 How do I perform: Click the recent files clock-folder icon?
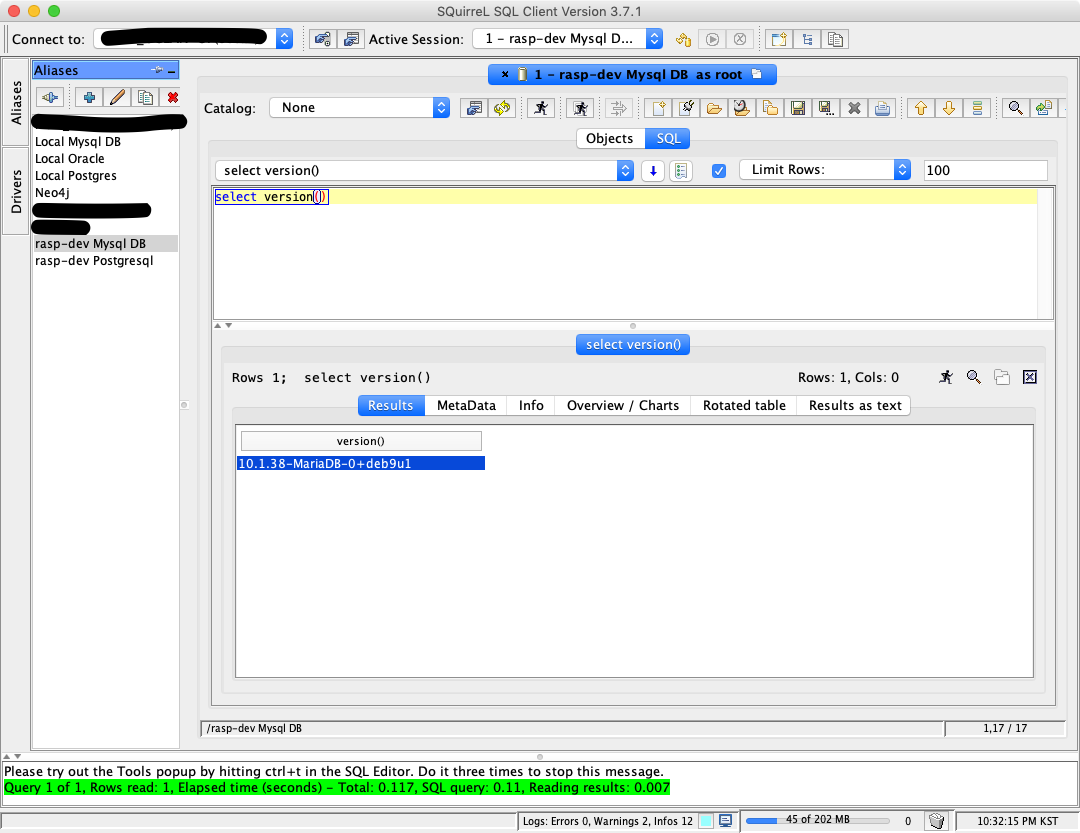pos(742,108)
